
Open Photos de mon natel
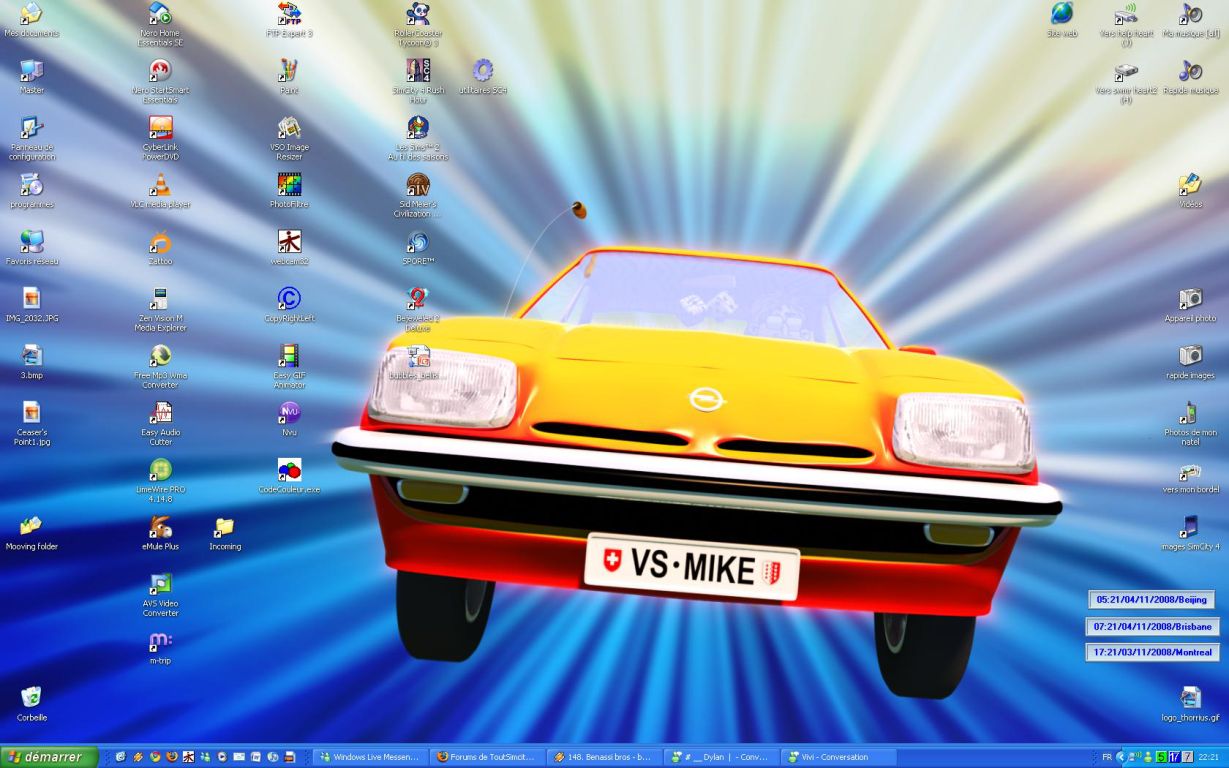(x=1190, y=413)
